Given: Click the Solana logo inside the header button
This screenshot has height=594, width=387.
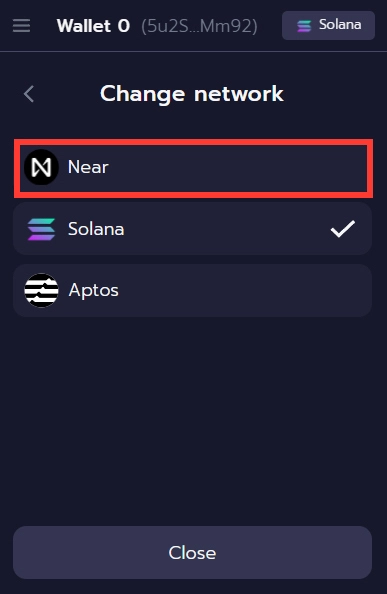Looking at the screenshot, I should tap(304, 26).
